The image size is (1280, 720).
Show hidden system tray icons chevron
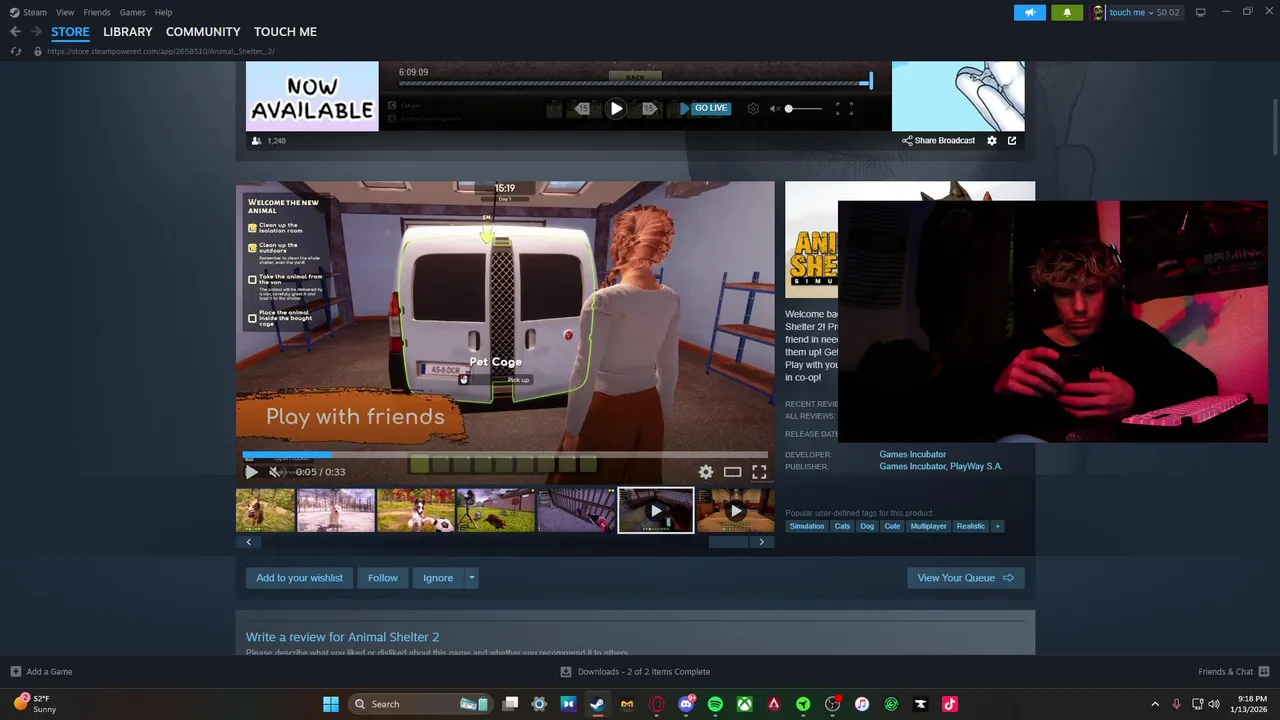pyautogui.click(x=1155, y=704)
